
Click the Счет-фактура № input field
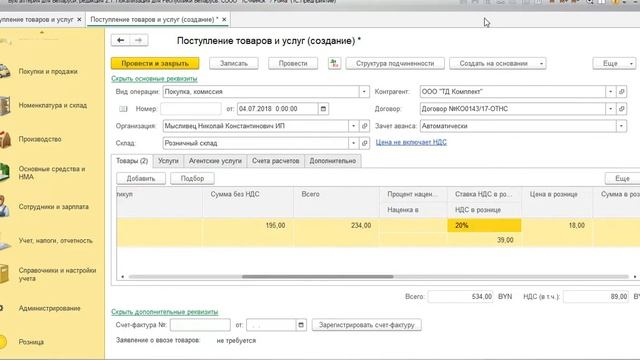click(x=200, y=325)
